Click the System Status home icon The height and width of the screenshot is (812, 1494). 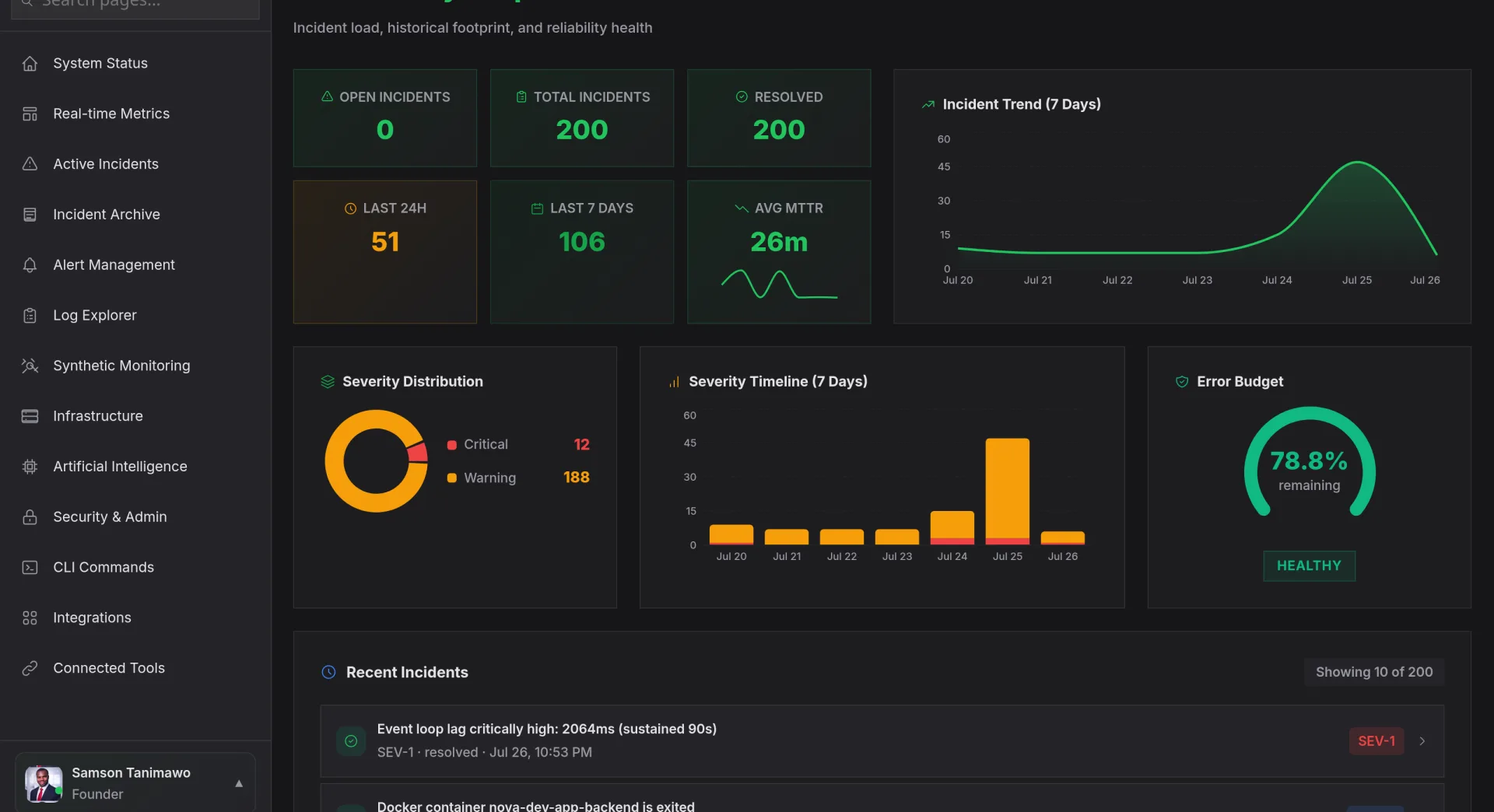click(x=30, y=64)
